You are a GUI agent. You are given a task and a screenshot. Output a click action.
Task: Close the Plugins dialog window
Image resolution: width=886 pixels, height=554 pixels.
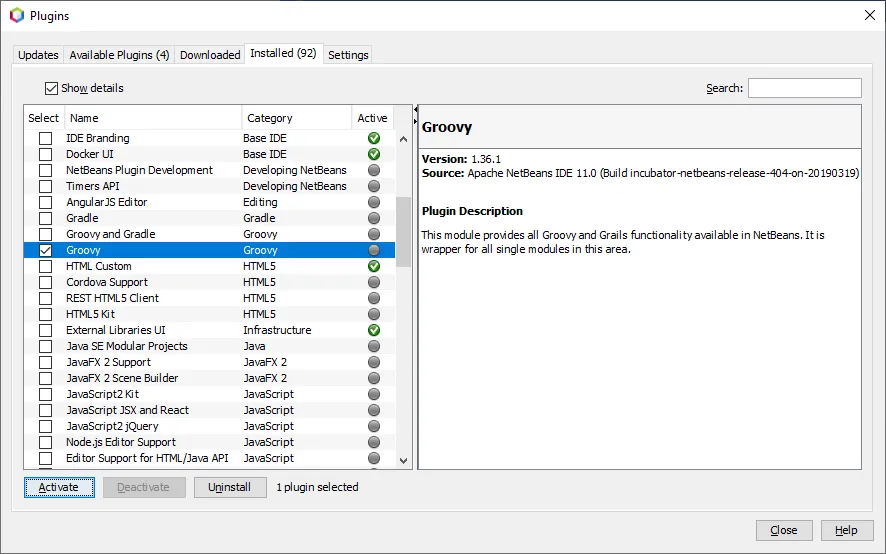tap(870, 15)
